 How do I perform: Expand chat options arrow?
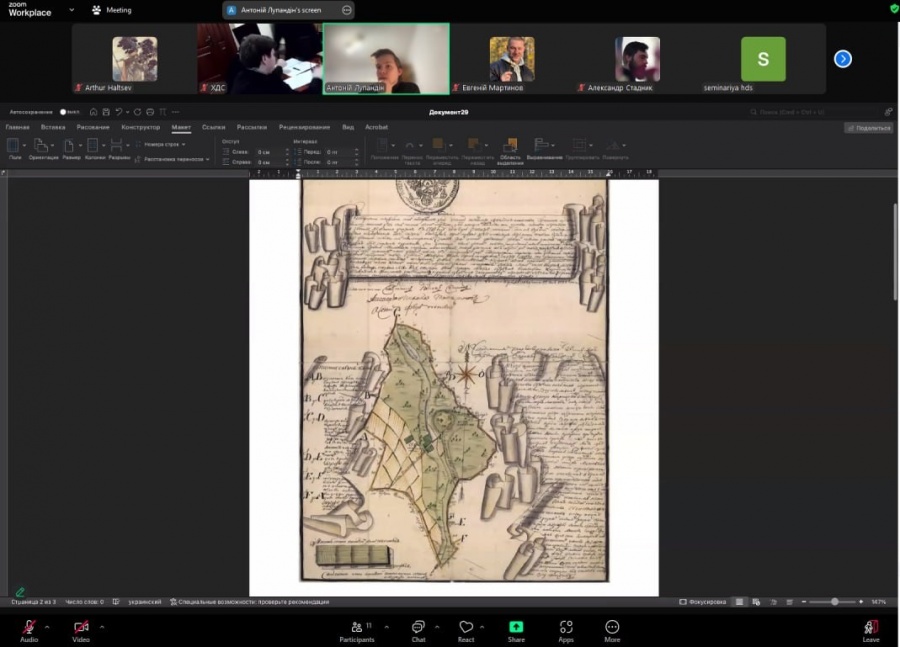pos(437,626)
